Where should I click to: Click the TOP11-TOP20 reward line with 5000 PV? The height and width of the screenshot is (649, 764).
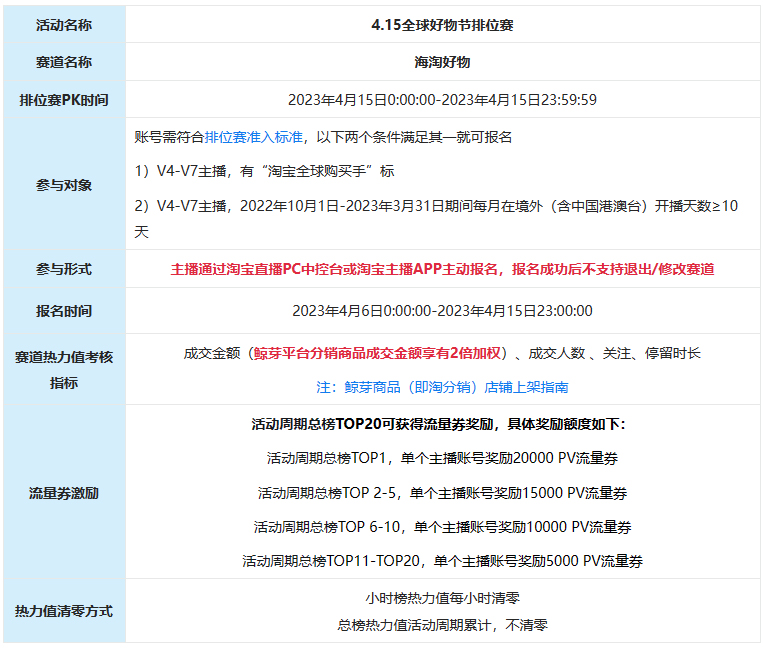[x=442, y=561]
